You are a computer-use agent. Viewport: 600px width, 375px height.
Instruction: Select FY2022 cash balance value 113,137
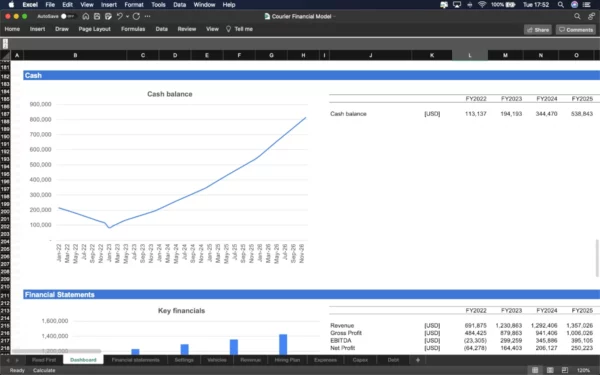click(476, 114)
